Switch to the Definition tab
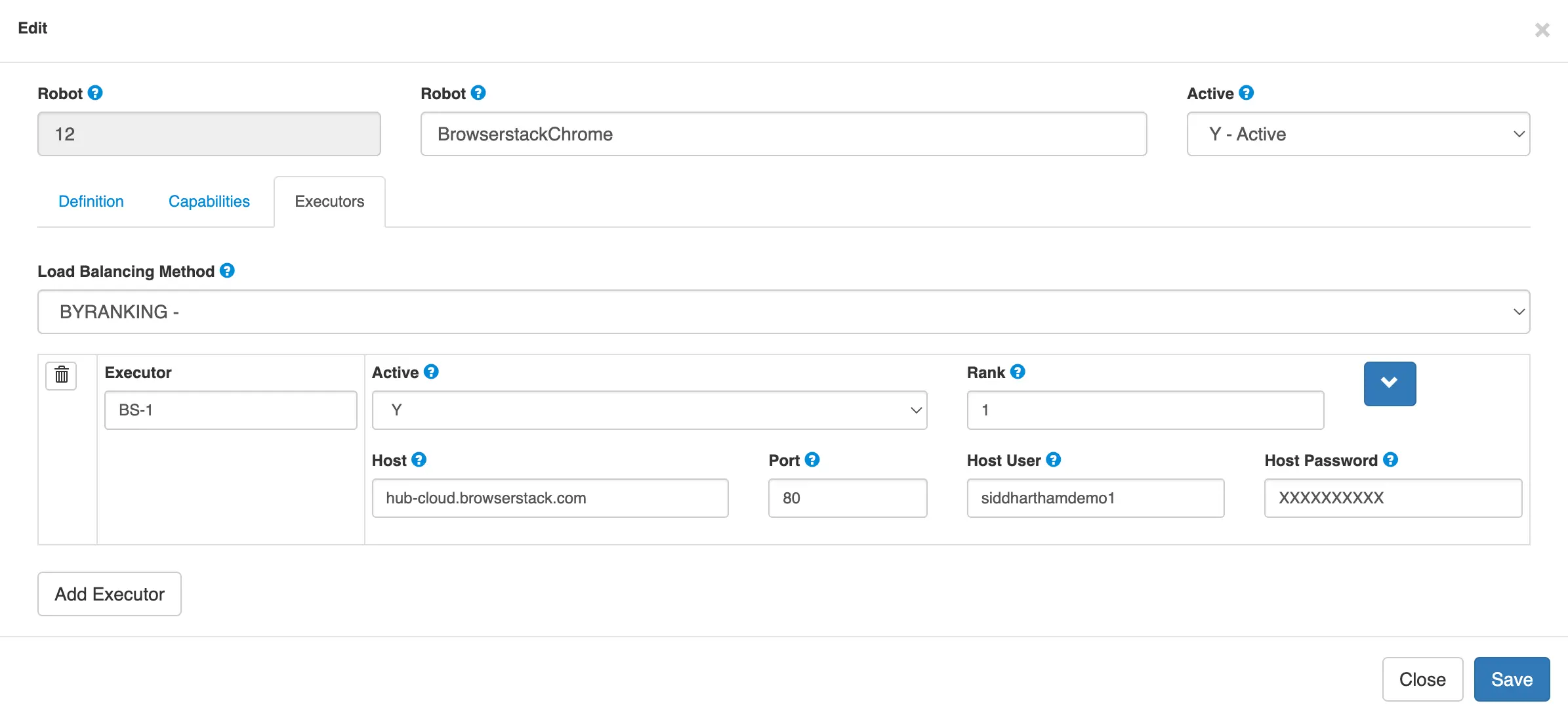Screen dimensions: 1568x718 (x=91, y=201)
